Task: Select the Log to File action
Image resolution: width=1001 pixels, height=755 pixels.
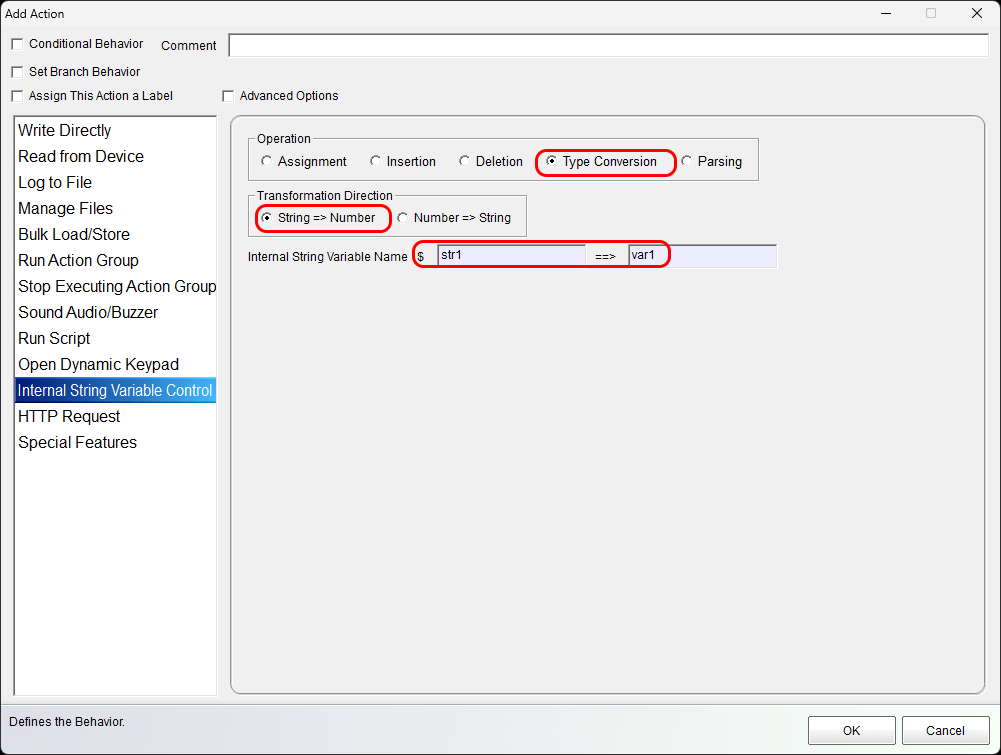Action: pos(55,182)
